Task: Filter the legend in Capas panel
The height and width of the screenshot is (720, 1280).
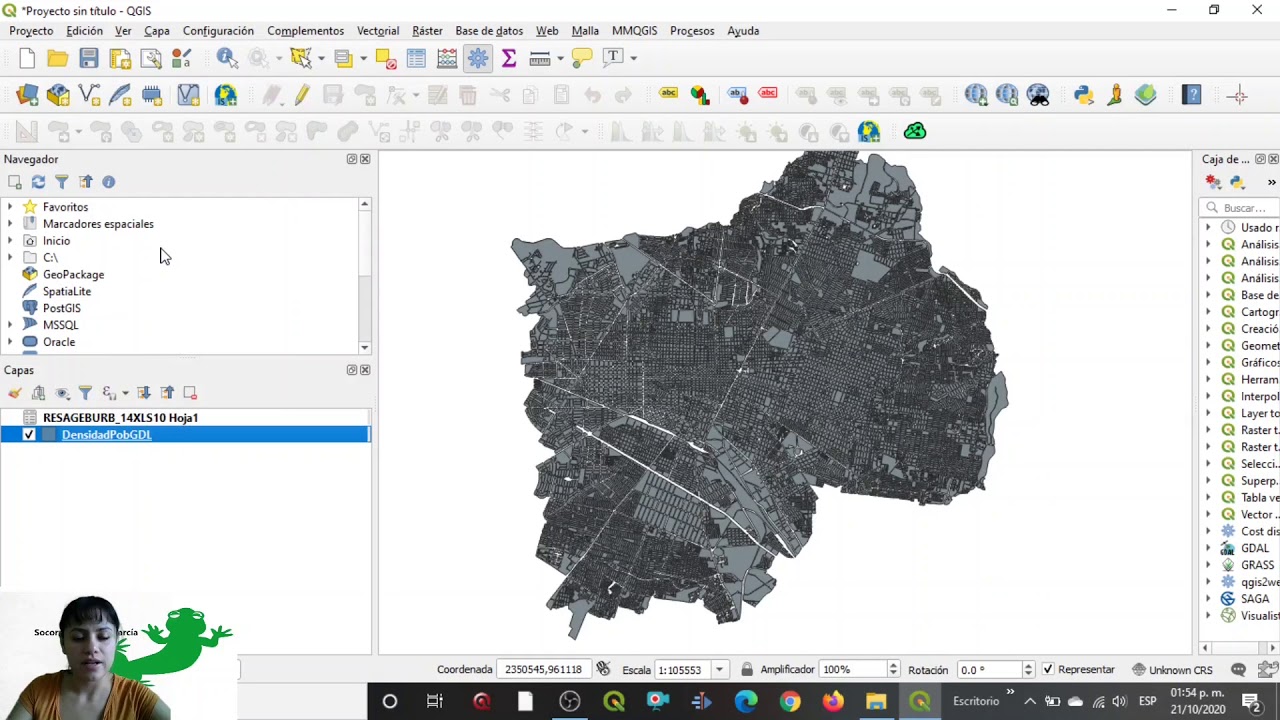Action: (85, 393)
